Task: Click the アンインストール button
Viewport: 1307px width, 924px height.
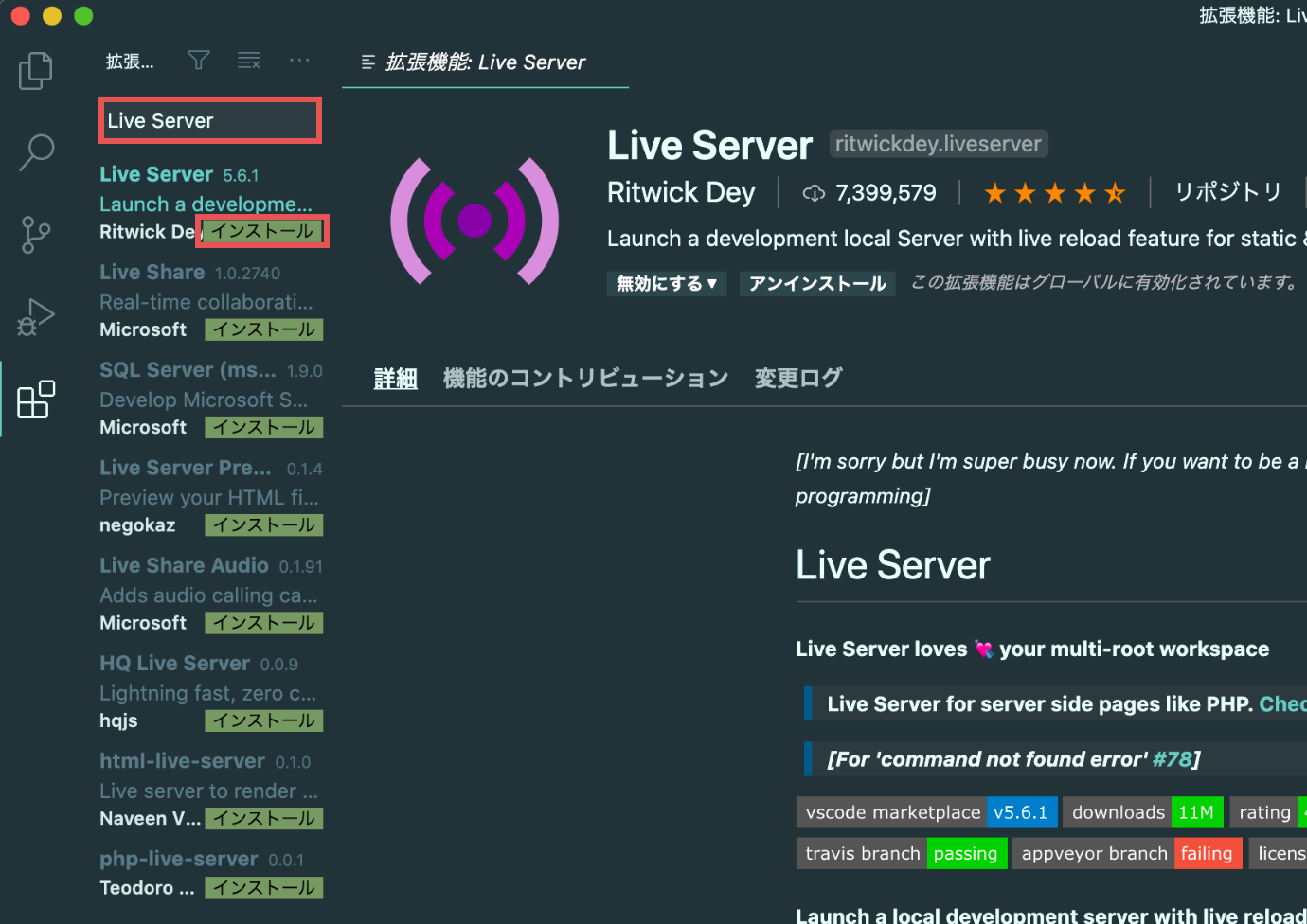Action: tap(816, 283)
